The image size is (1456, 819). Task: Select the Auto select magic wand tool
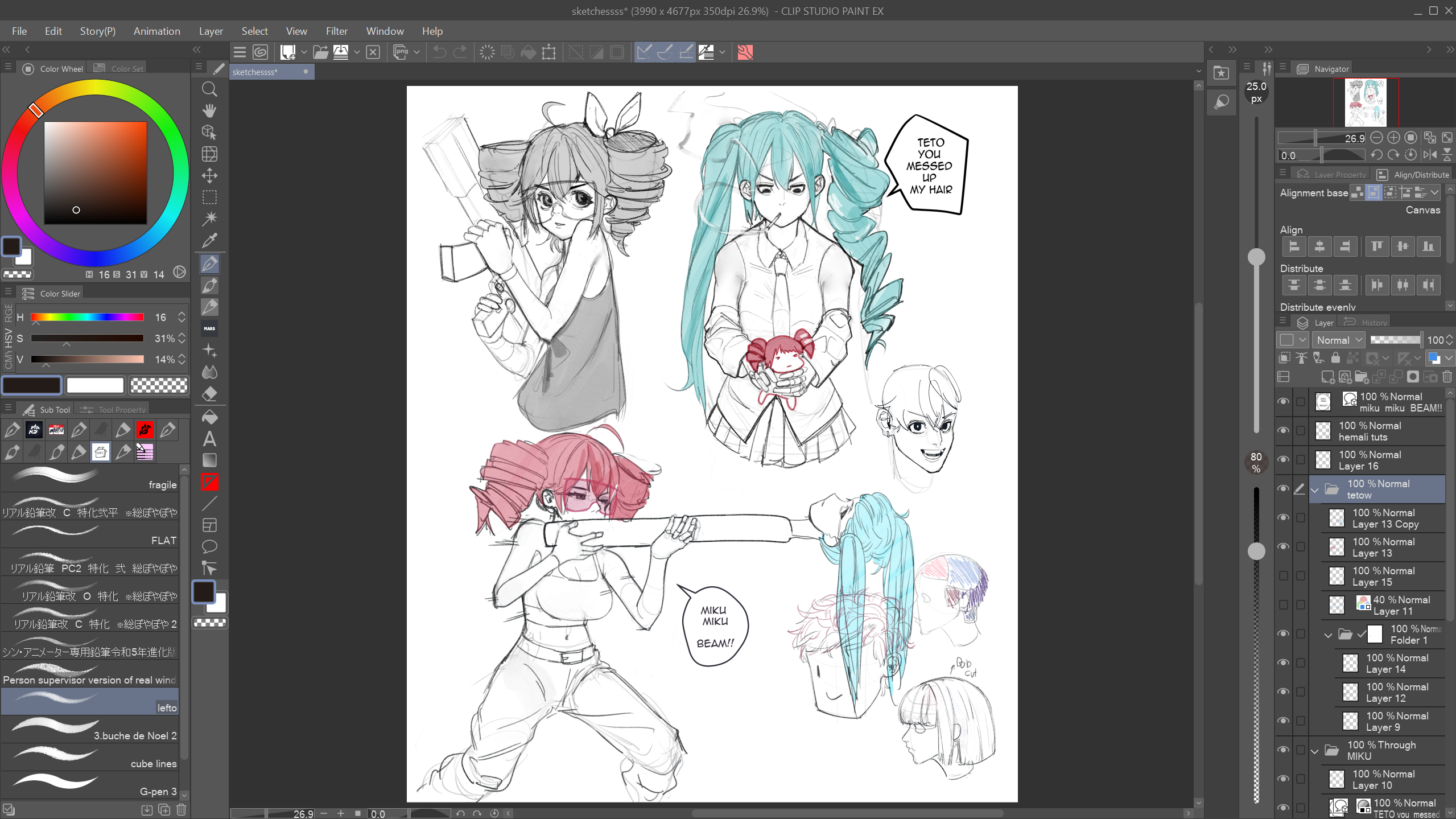pos(209,219)
